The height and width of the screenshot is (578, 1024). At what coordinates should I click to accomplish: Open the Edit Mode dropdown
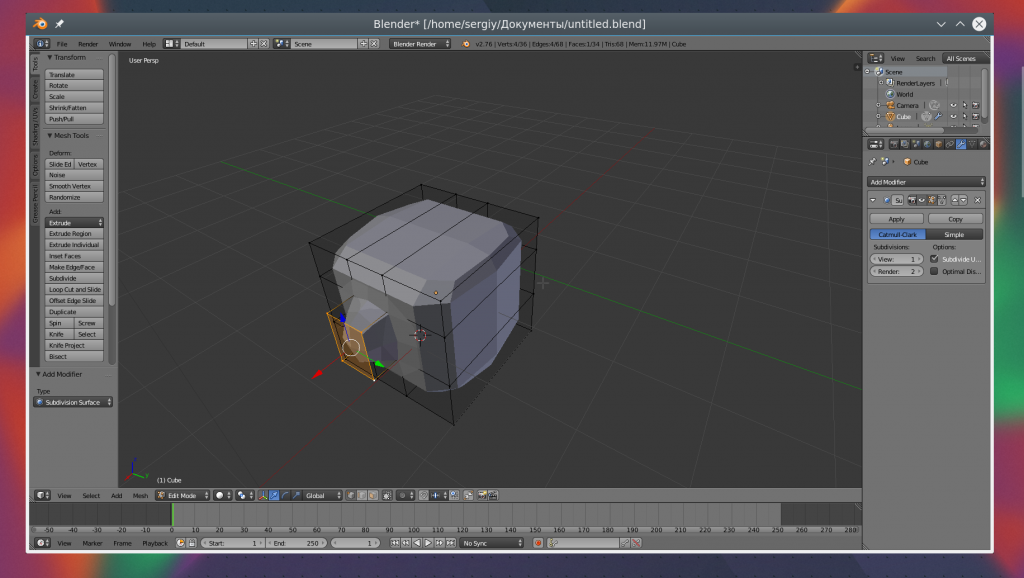coord(182,495)
